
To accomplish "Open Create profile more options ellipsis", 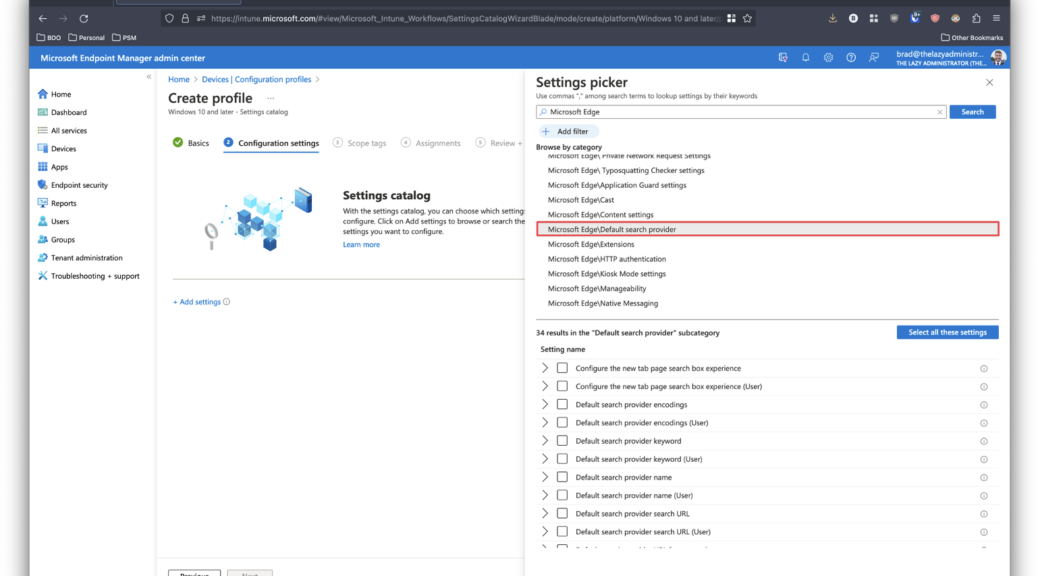I will point(271,98).
